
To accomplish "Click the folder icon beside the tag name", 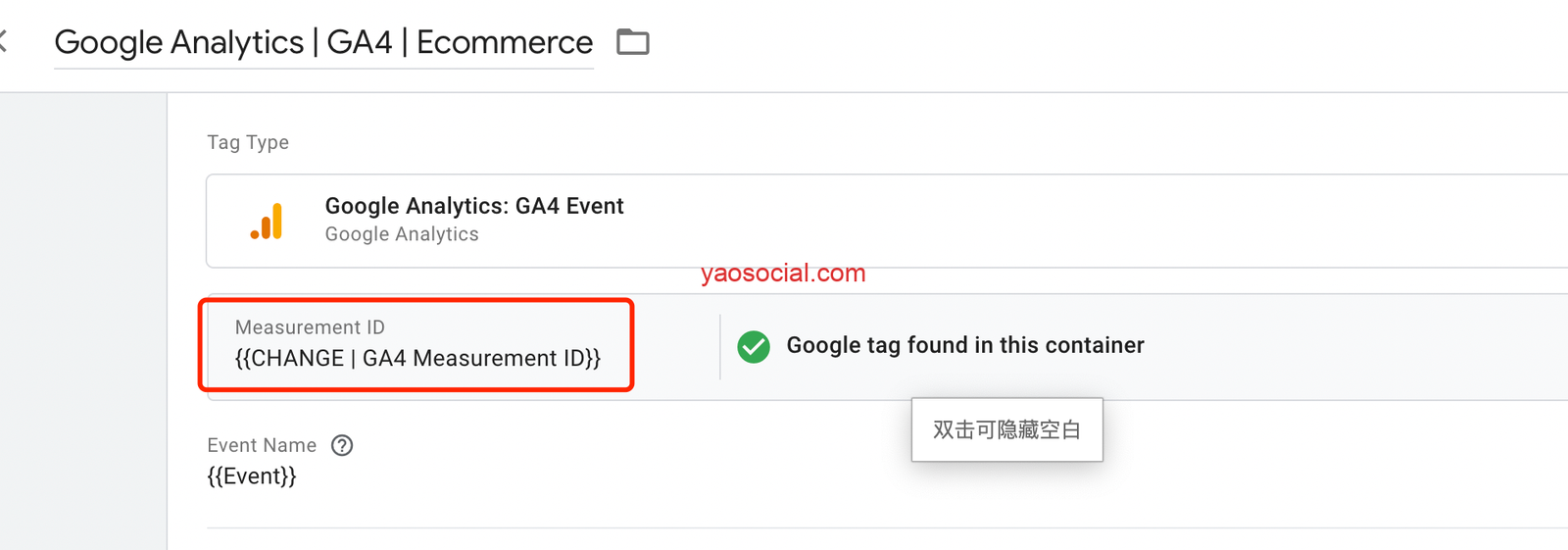I will click(x=632, y=42).
